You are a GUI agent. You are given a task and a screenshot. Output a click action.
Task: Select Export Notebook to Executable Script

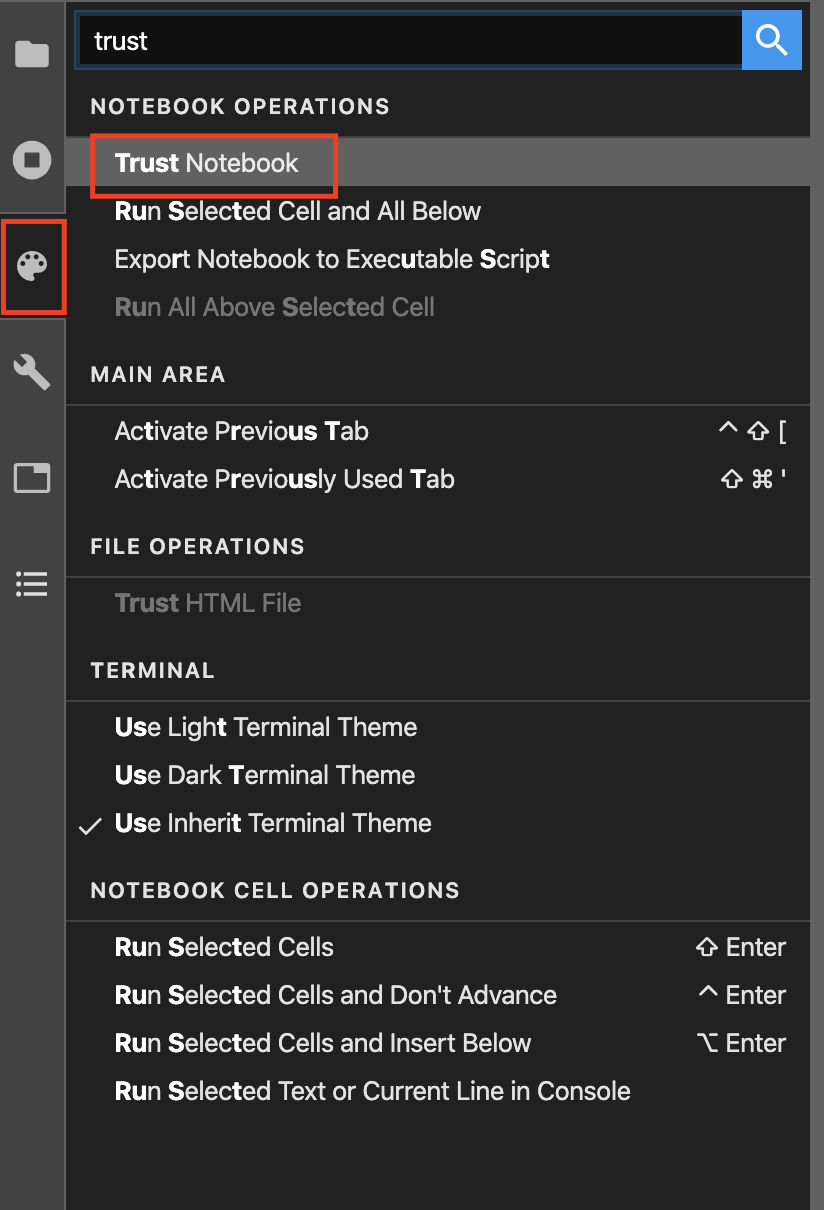click(332, 260)
